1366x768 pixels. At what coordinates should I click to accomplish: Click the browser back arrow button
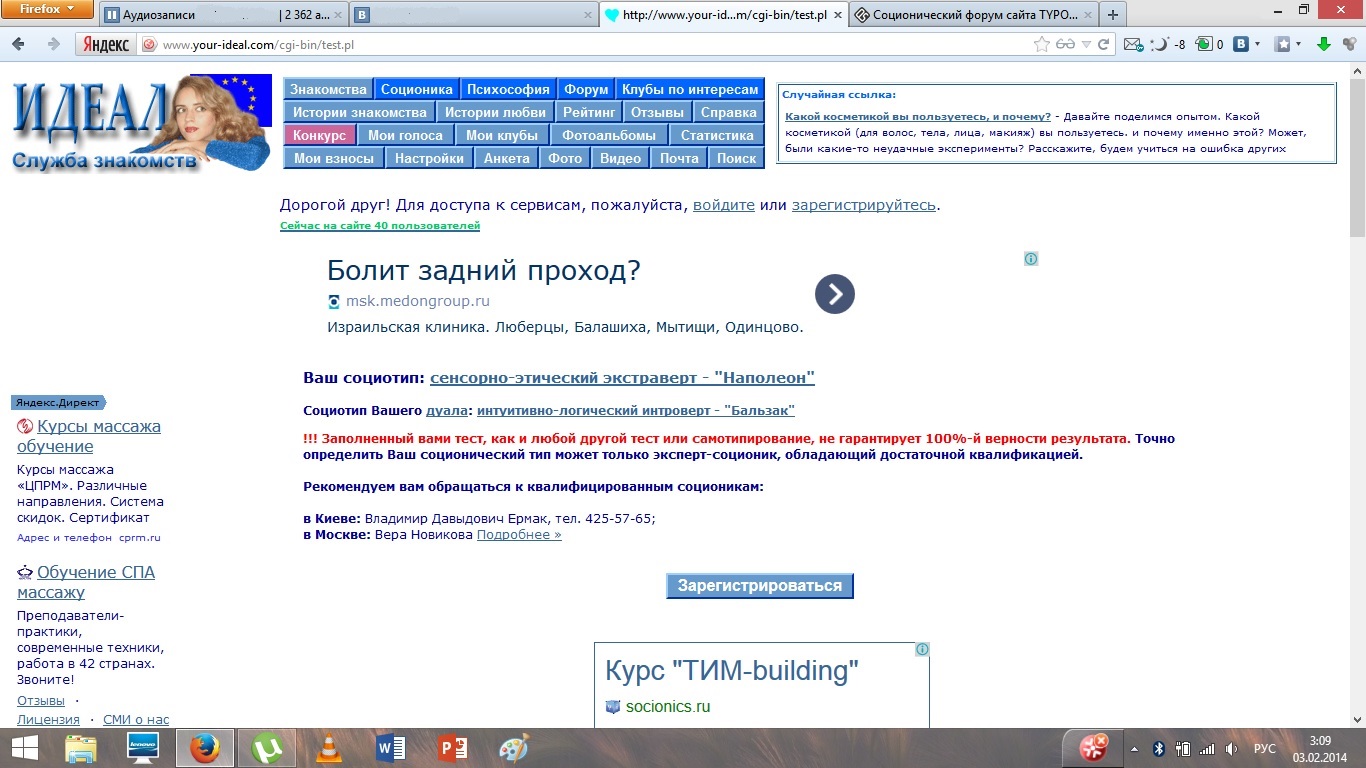(20, 44)
